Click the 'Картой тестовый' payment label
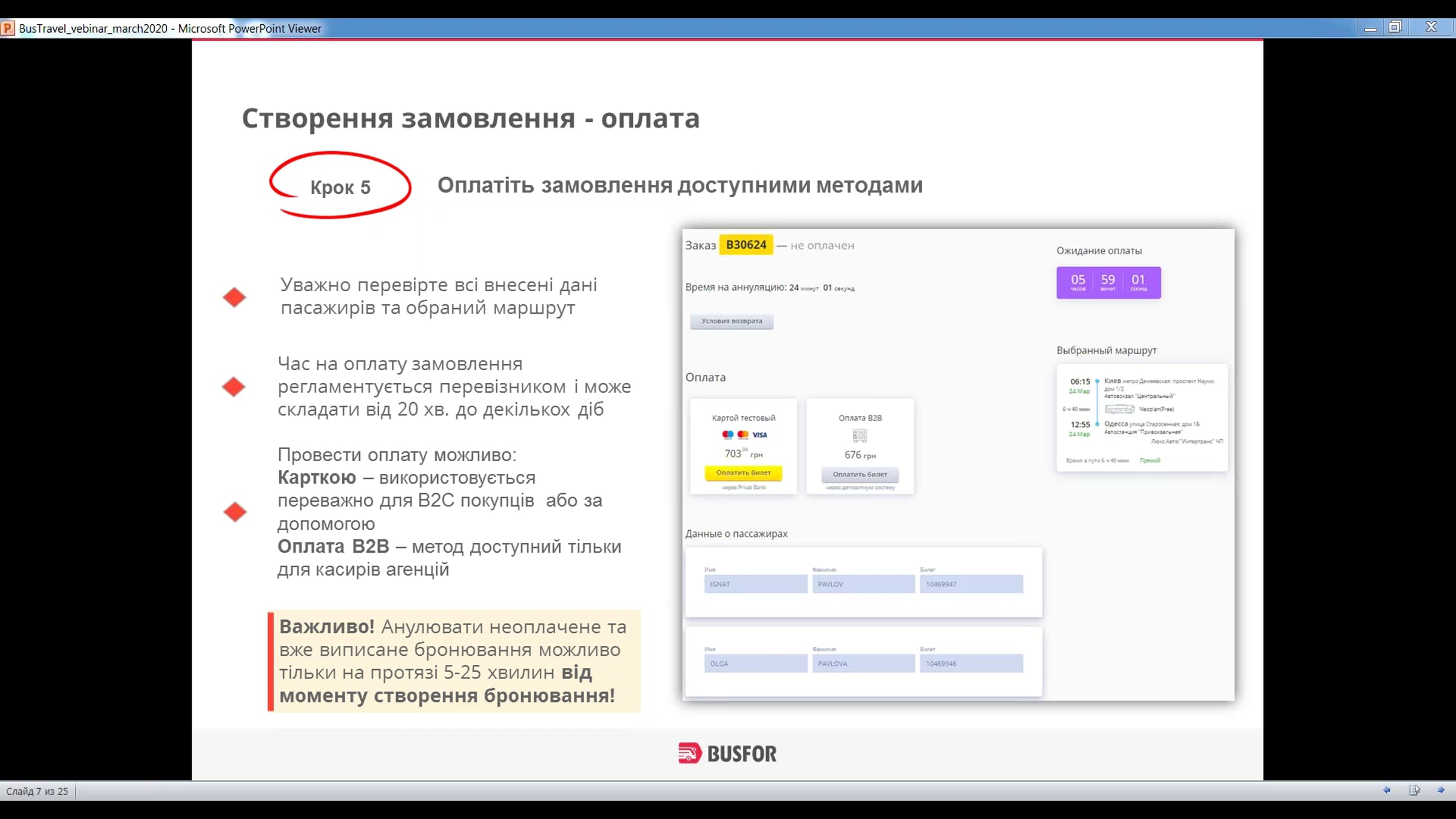 pos(743,418)
